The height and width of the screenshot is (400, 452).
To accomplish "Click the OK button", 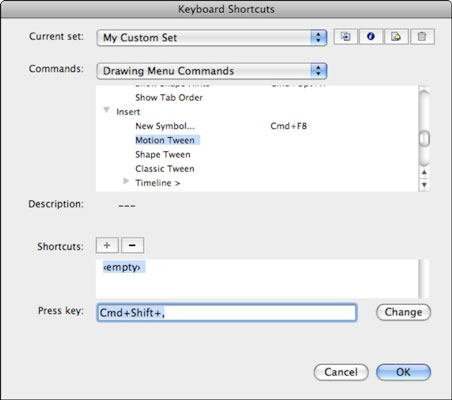I will (x=403, y=372).
